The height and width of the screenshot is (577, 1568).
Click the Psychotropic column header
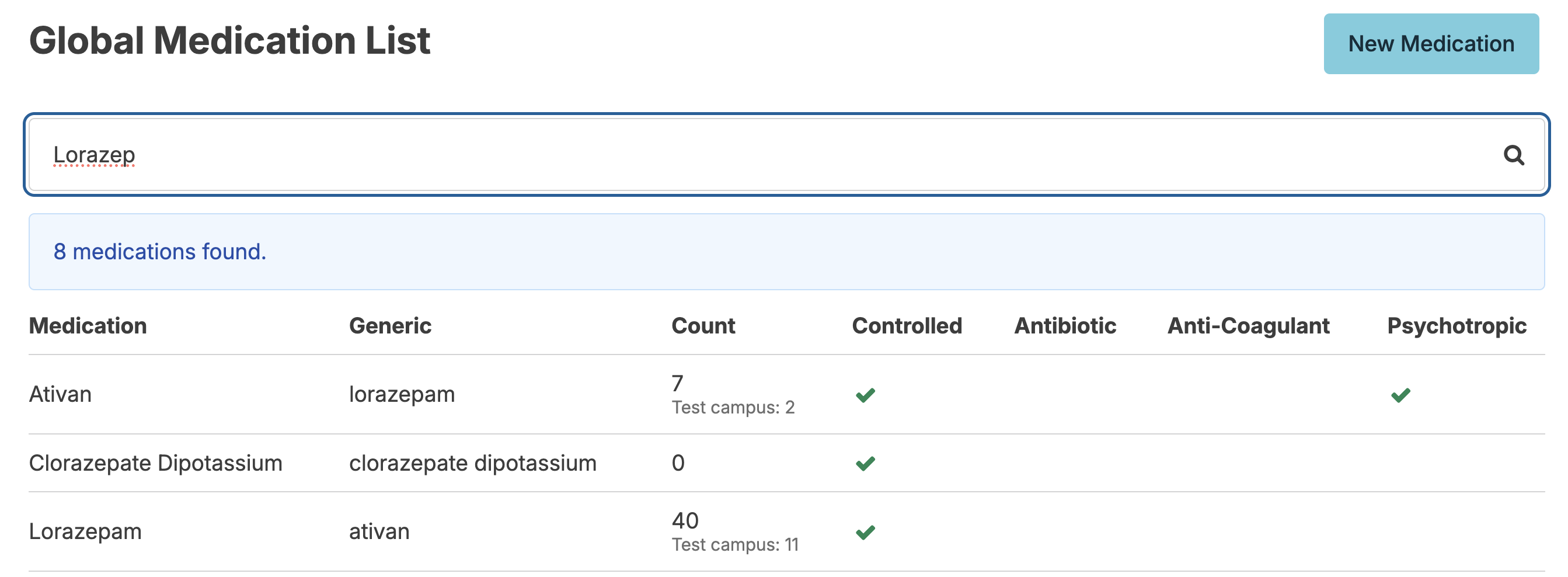pyautogui.click(x=1456, y=326)
